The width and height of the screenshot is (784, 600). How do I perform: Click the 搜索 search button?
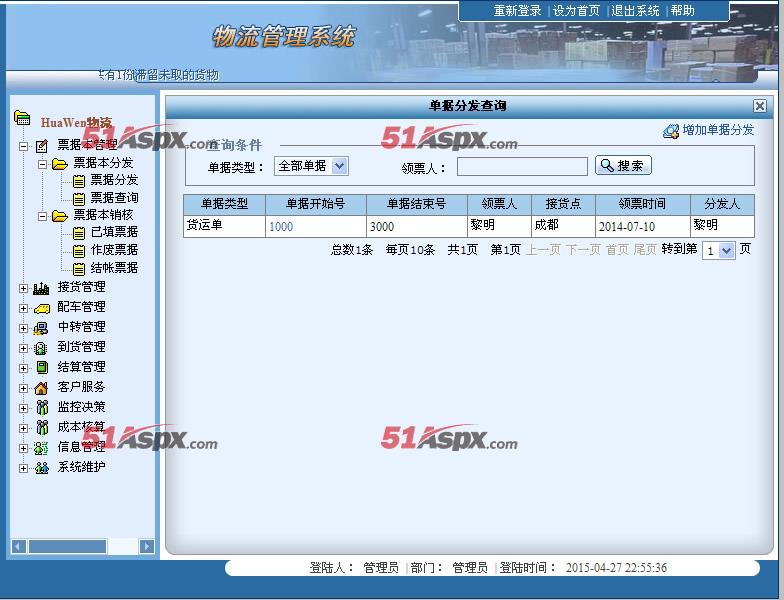pyautogui.click(x=623, y=166)
